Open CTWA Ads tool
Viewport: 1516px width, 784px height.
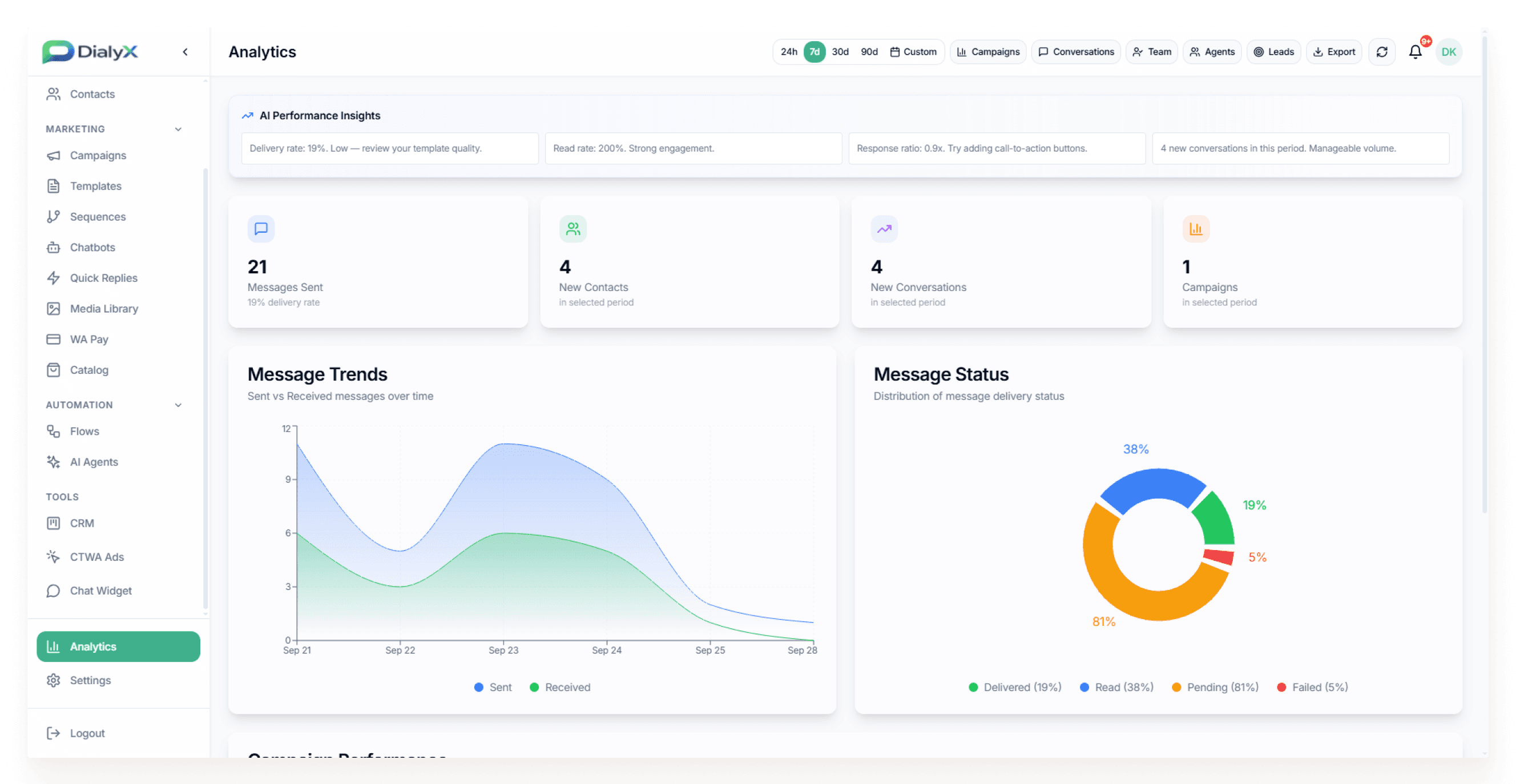118,557
